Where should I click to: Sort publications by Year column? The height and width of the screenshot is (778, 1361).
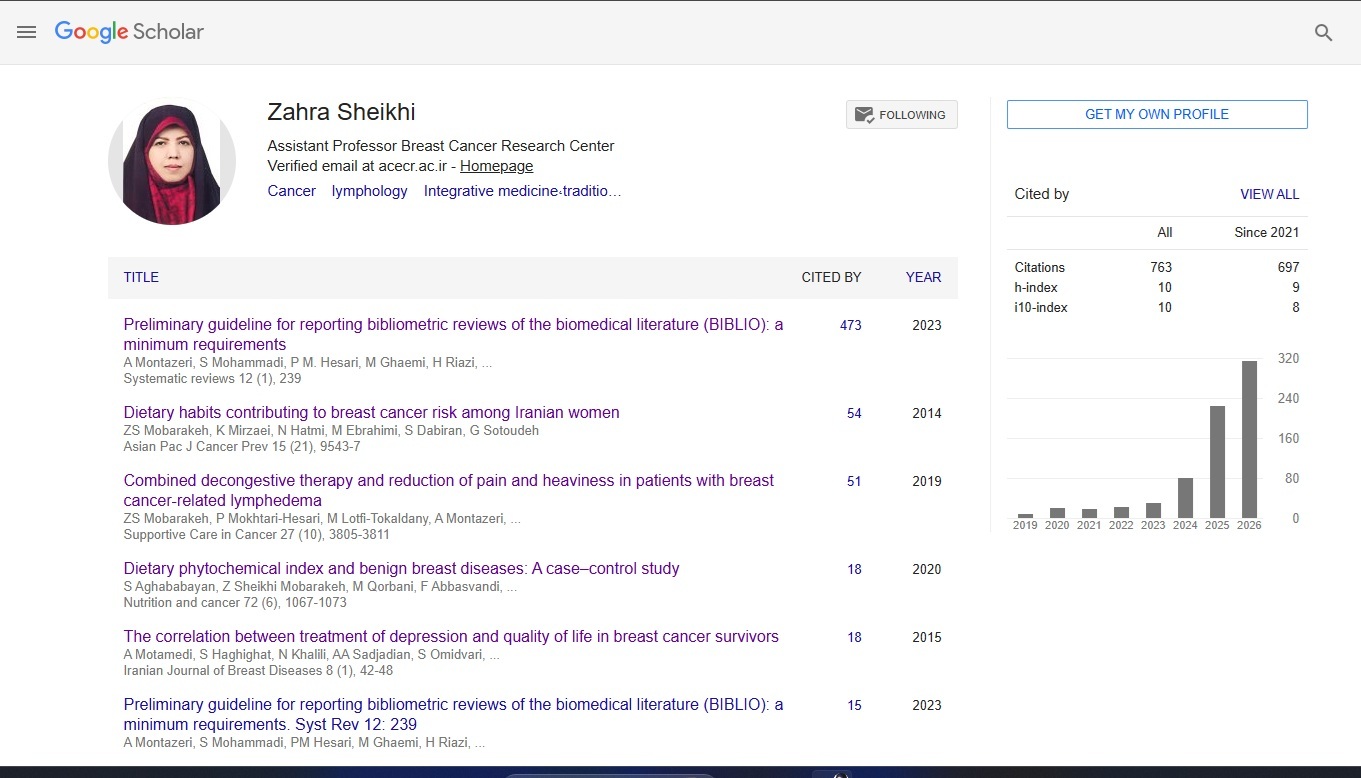click(923, 277)
